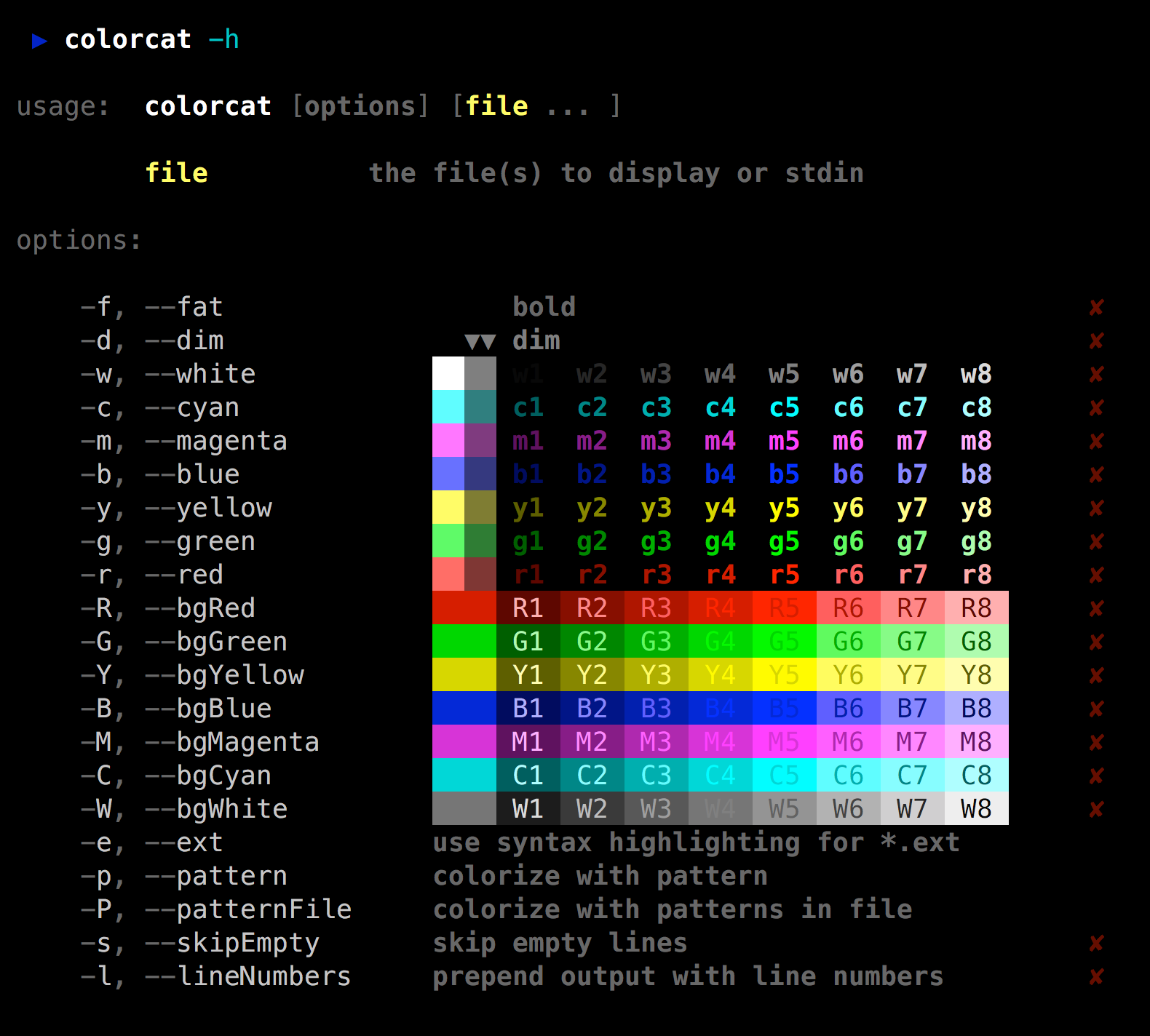Click the 'b6' blue shade label

pyautogui.click(x=848, y=475)
